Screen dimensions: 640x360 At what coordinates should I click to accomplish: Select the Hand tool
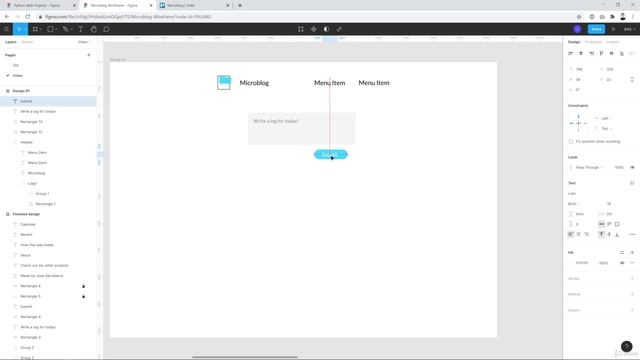click(93, 29)
